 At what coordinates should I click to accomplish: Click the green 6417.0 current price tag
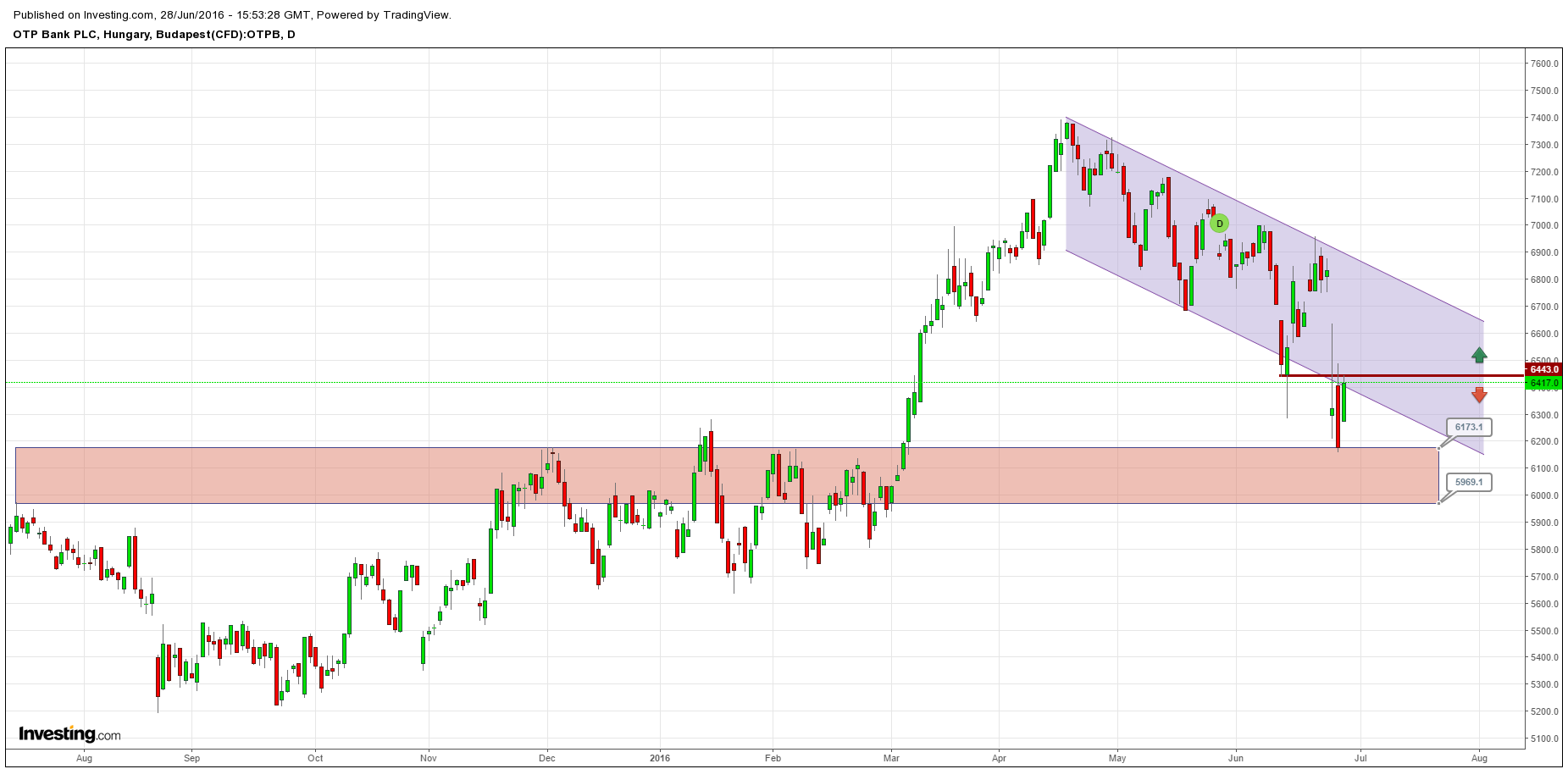[x=1543, y=384]
